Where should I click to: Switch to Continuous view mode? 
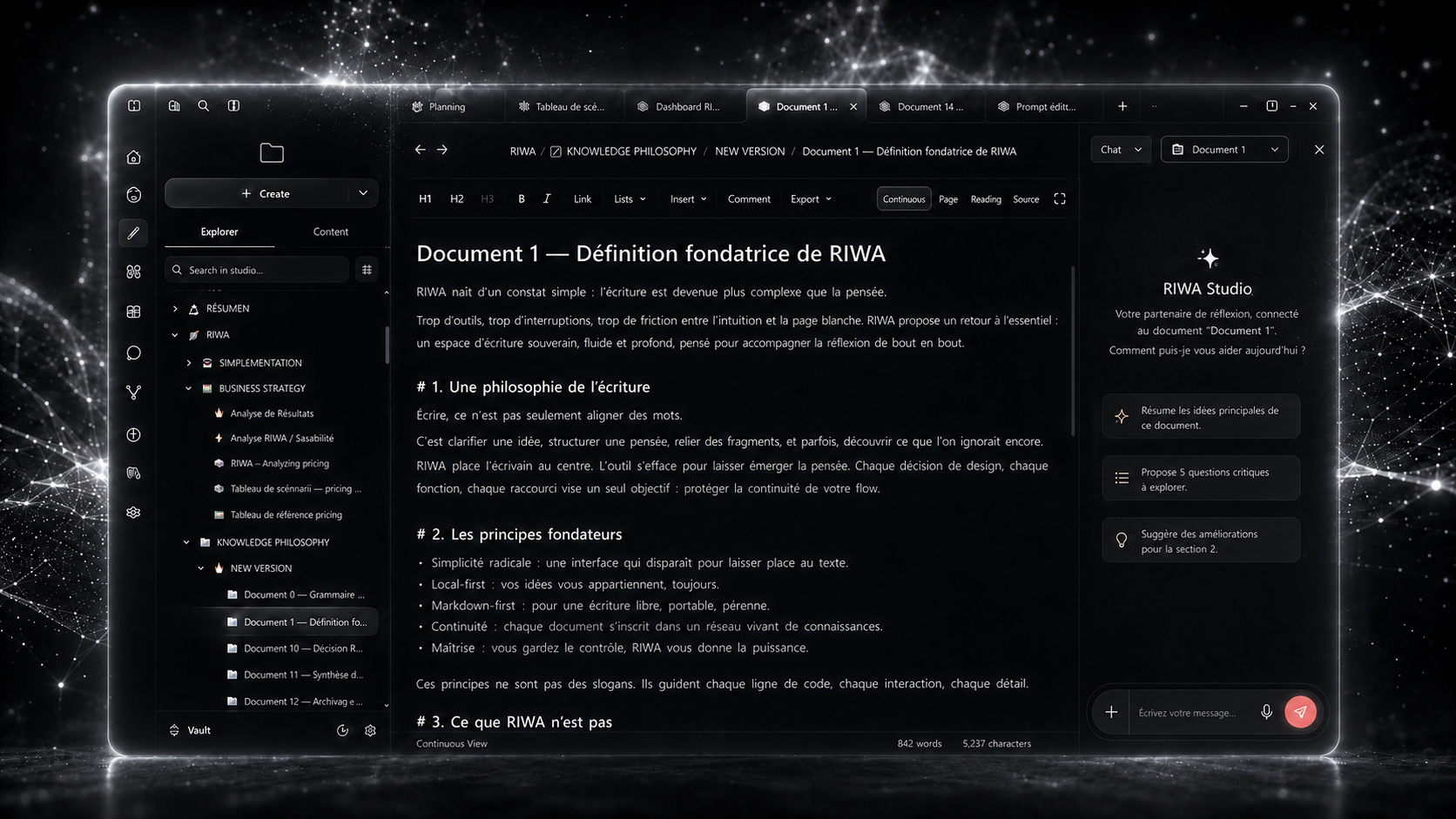tap(904, 199)
